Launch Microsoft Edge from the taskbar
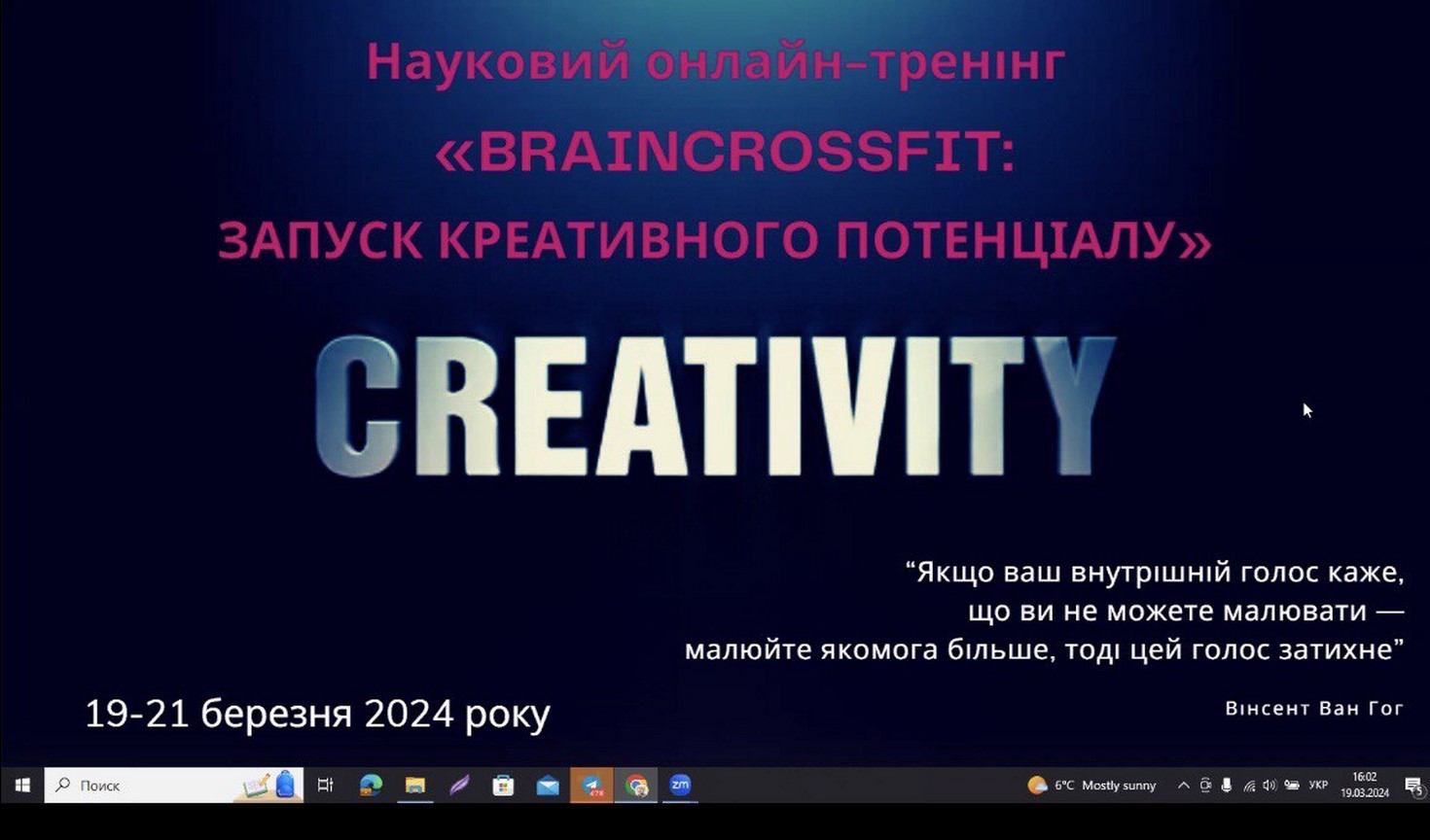Viewport: 1430px width, 840px height. 371,785
